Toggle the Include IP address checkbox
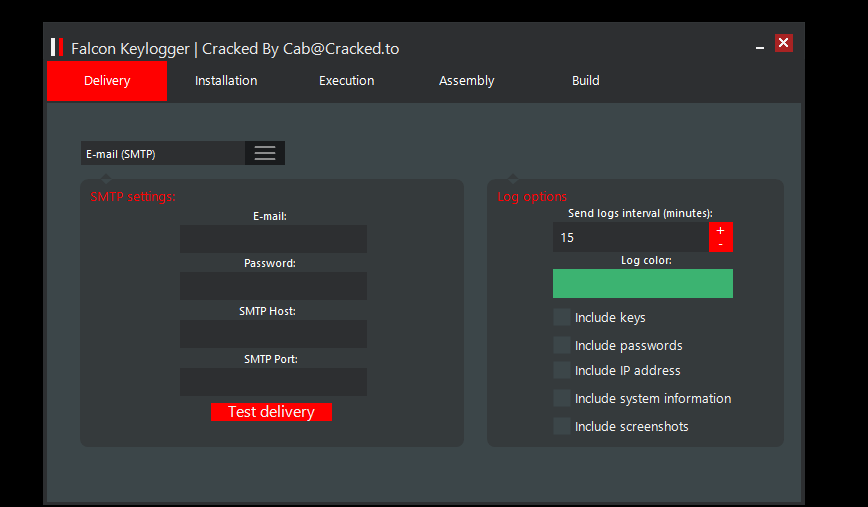The image size is (868, 507). [562, 370]
